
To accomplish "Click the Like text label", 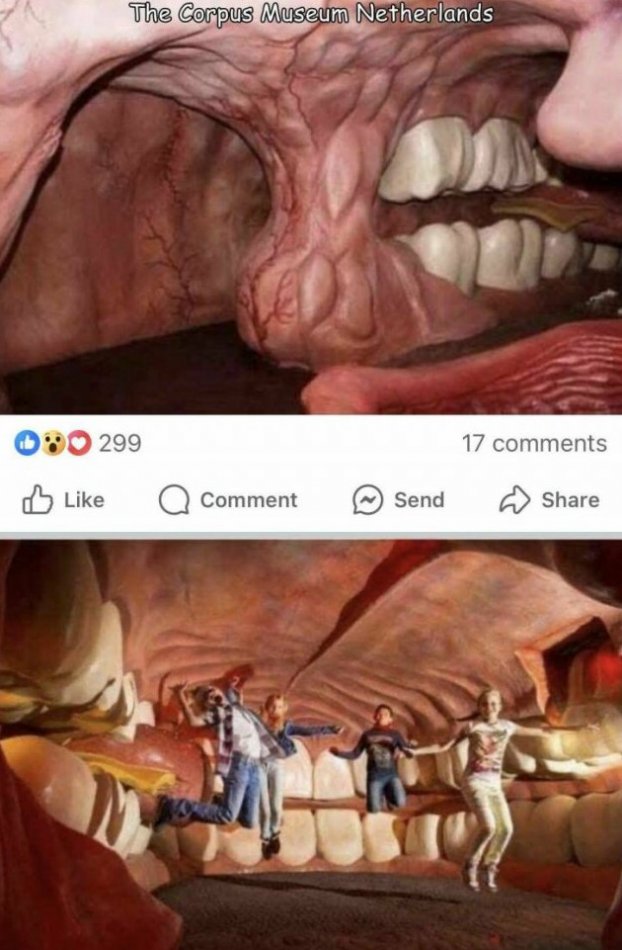I will (x=84, y=500).
